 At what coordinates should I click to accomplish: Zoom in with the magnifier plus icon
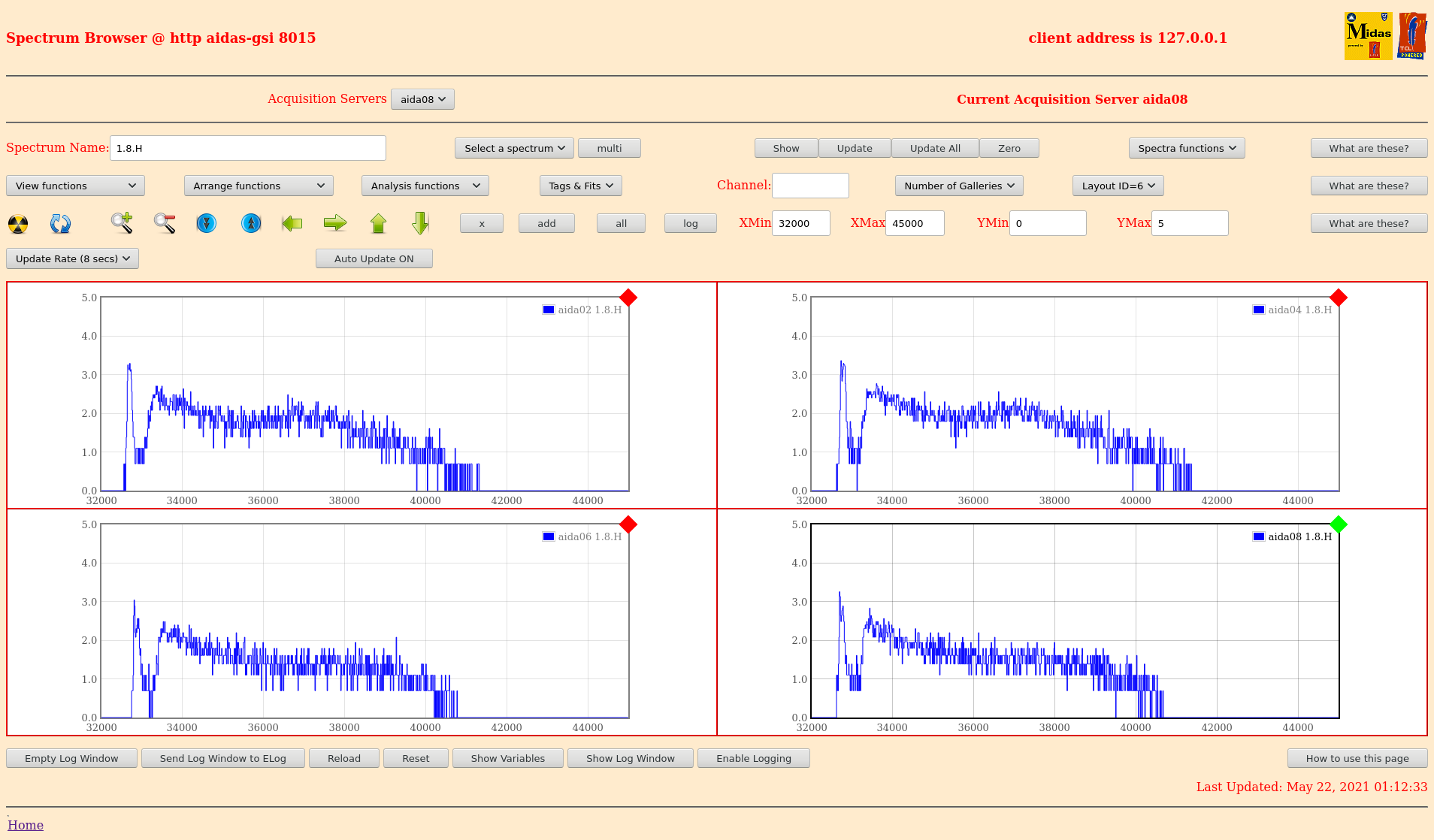122,223
